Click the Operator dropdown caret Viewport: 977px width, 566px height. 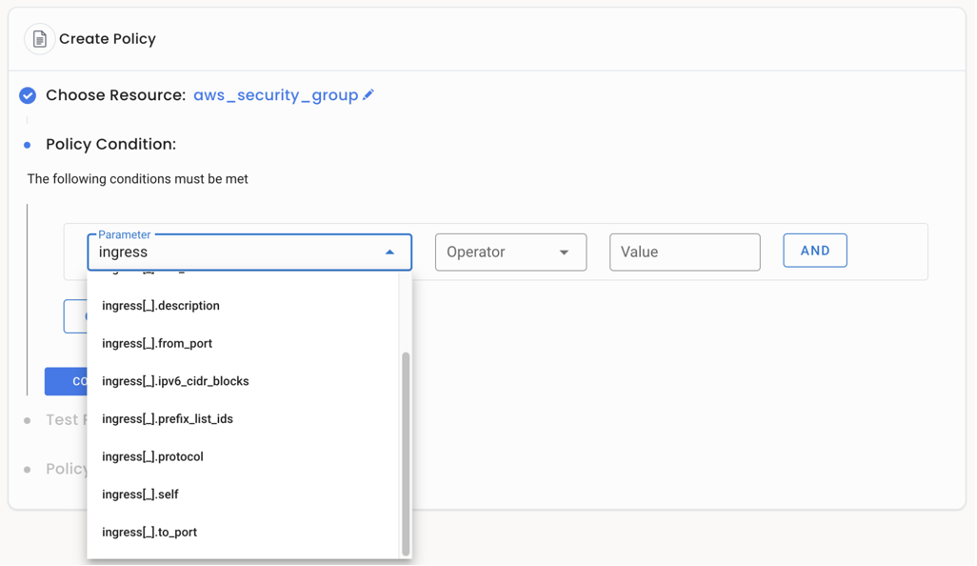click(x=564, y=253)
